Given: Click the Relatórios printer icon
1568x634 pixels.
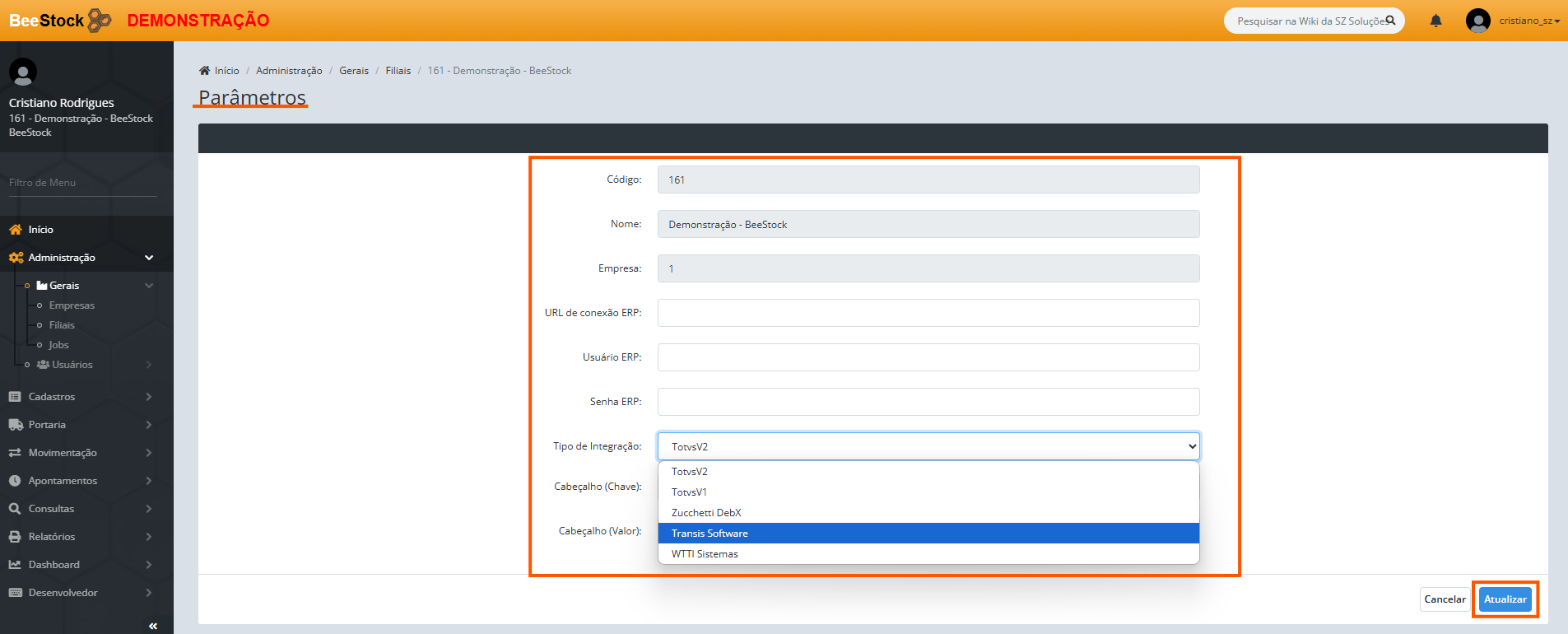Looking at the screenshot, I should pyautogui.click(x=15, y=537).
